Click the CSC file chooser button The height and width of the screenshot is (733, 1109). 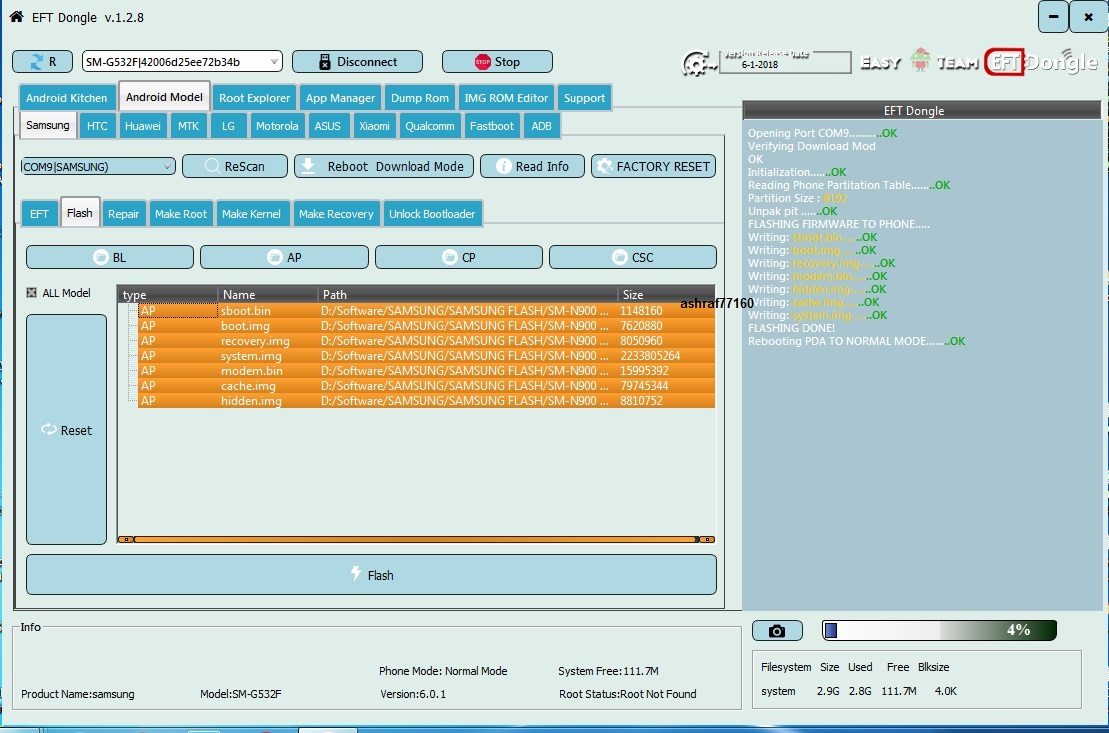tap(633, 257)
